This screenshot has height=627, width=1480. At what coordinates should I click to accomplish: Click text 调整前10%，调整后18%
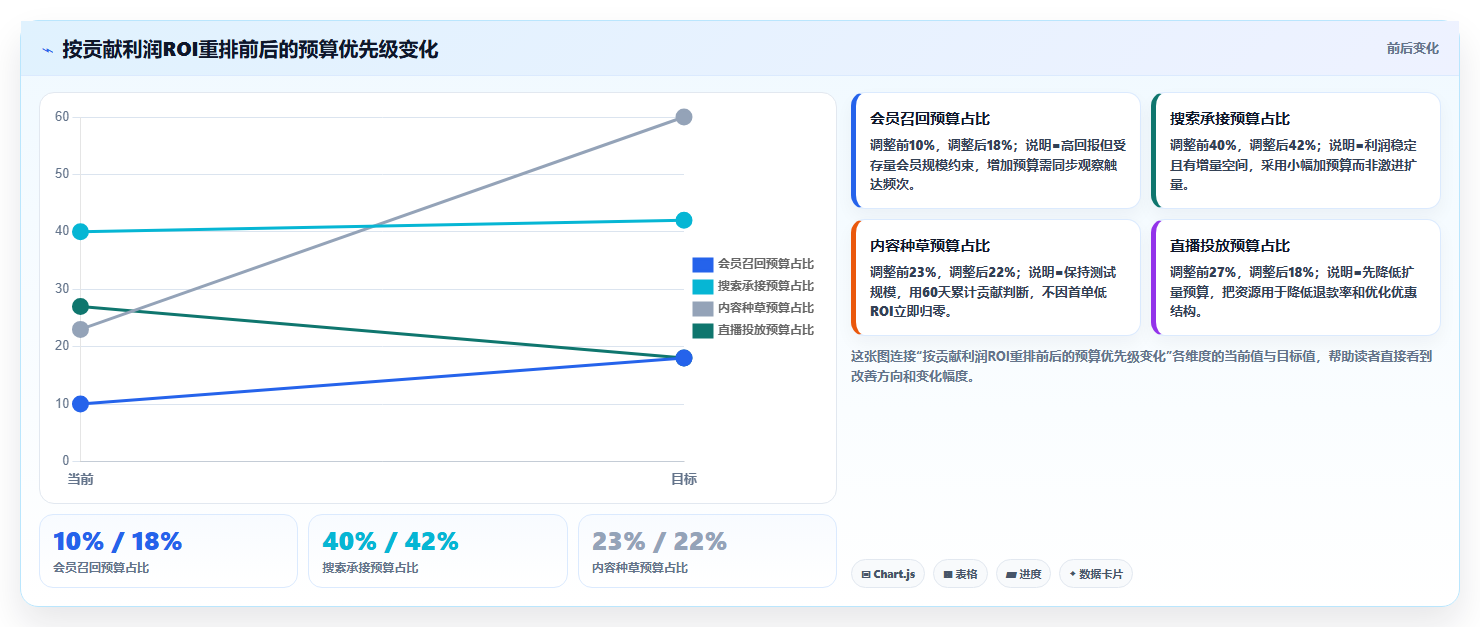pyautogui.click(x=943, y=145)
